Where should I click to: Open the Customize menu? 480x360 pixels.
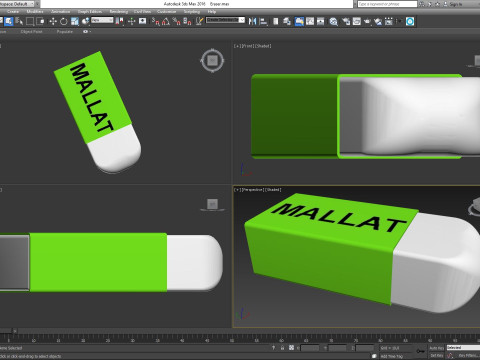point(166,12)
